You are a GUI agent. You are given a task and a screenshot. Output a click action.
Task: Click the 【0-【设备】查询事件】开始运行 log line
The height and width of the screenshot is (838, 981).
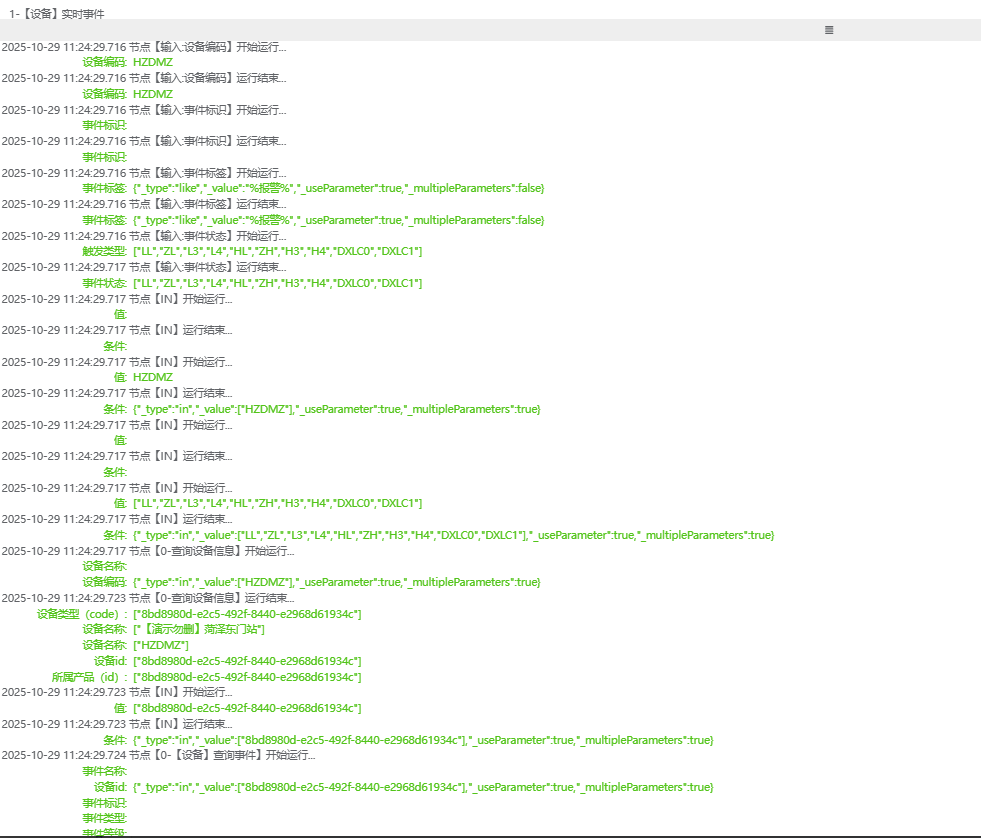pyautogui.click(x=158, y=755)
